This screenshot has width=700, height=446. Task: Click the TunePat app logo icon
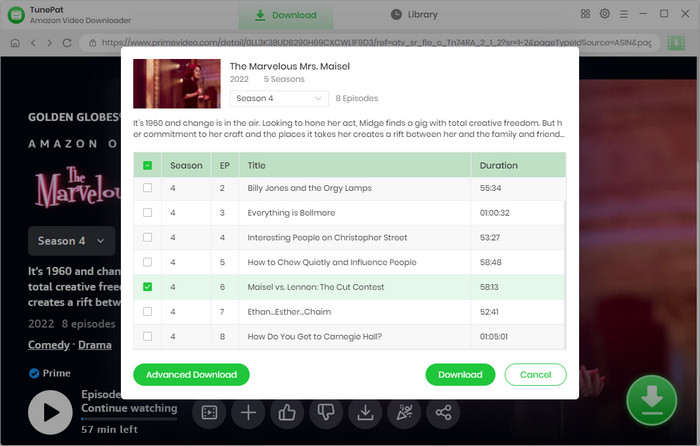coord(16,15)
